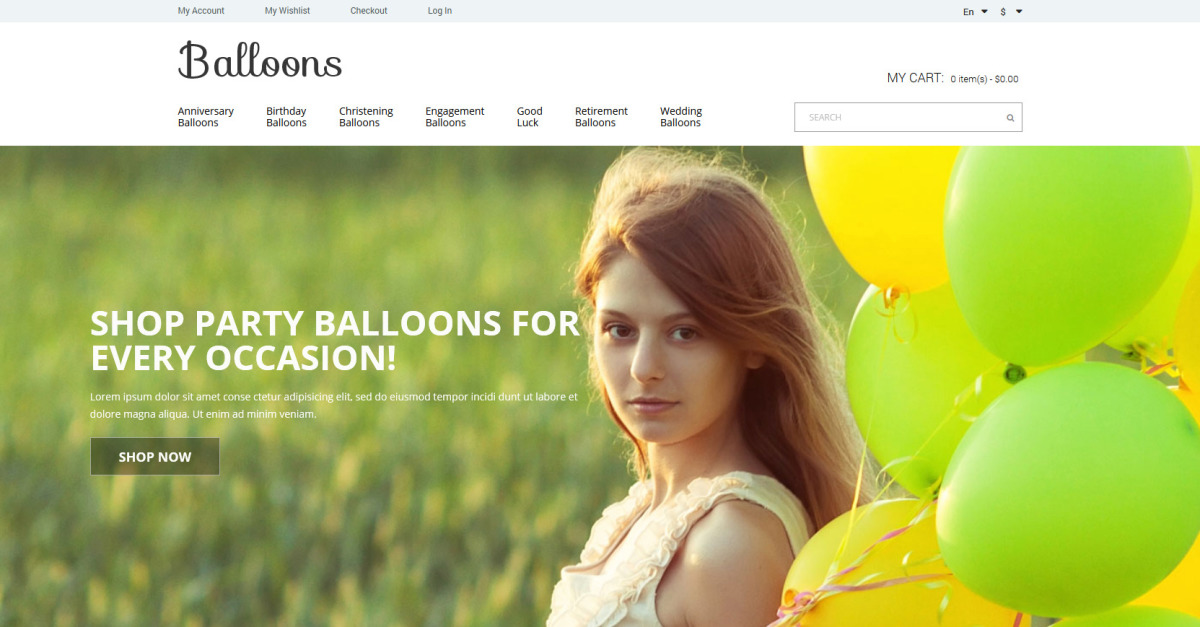
Task: Select Anniversary Balloons menu item
Action: (206, 117)
